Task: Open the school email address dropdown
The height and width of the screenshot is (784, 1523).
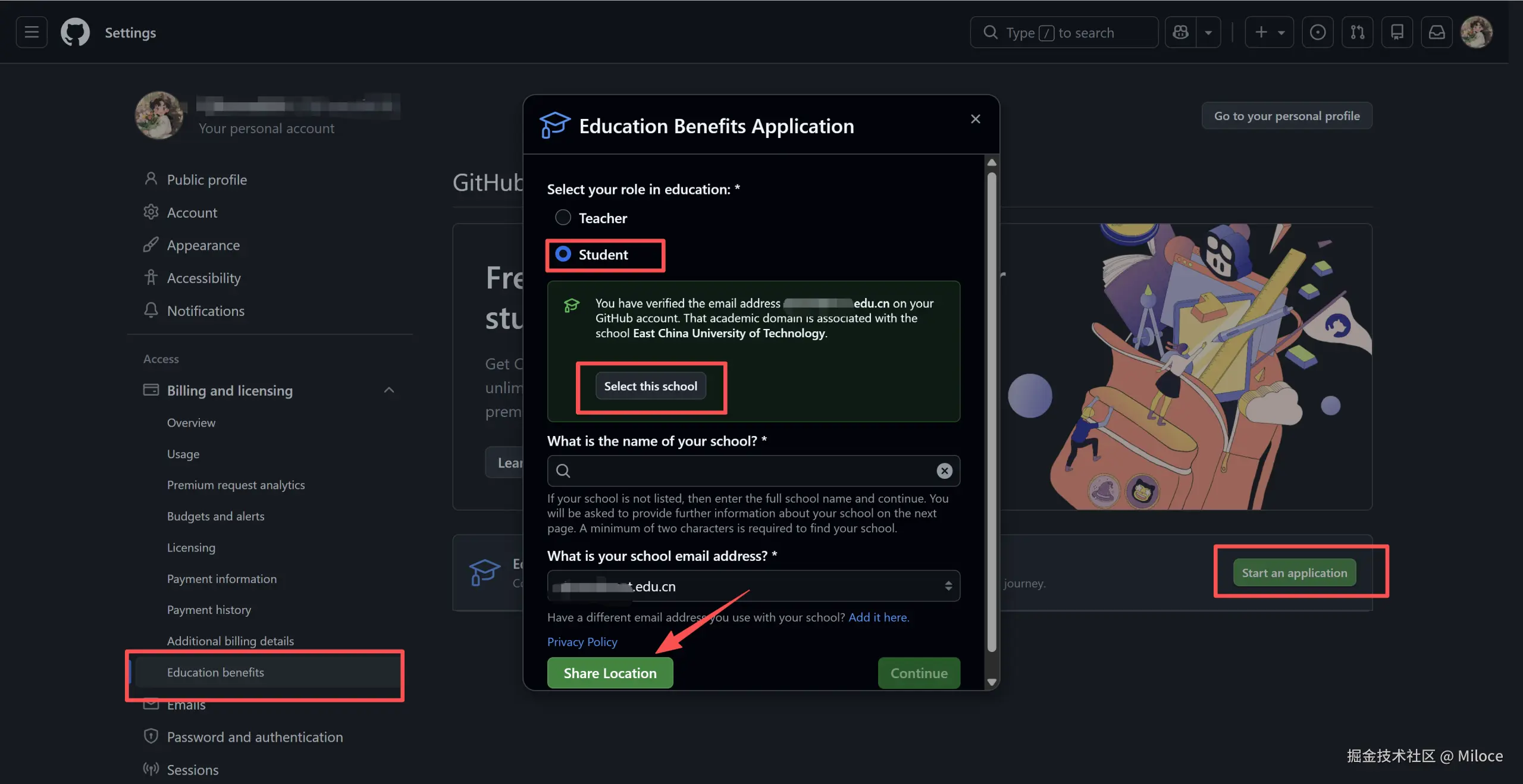Action: (x=753, y=586)
